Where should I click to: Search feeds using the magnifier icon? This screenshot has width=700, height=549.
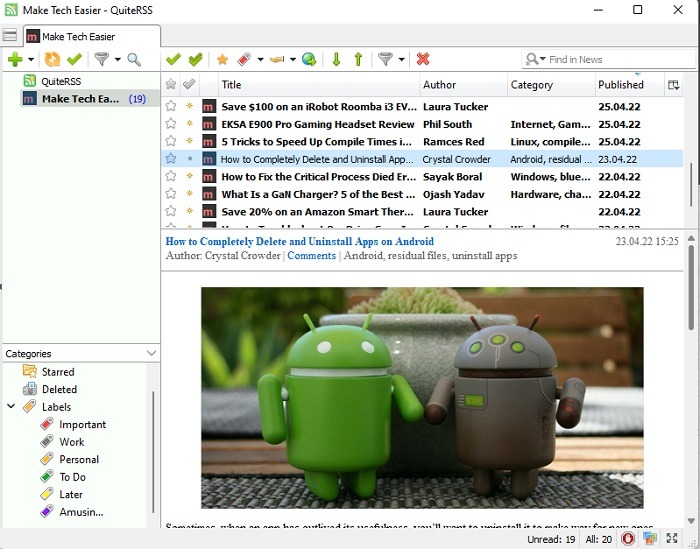(133, 60)
